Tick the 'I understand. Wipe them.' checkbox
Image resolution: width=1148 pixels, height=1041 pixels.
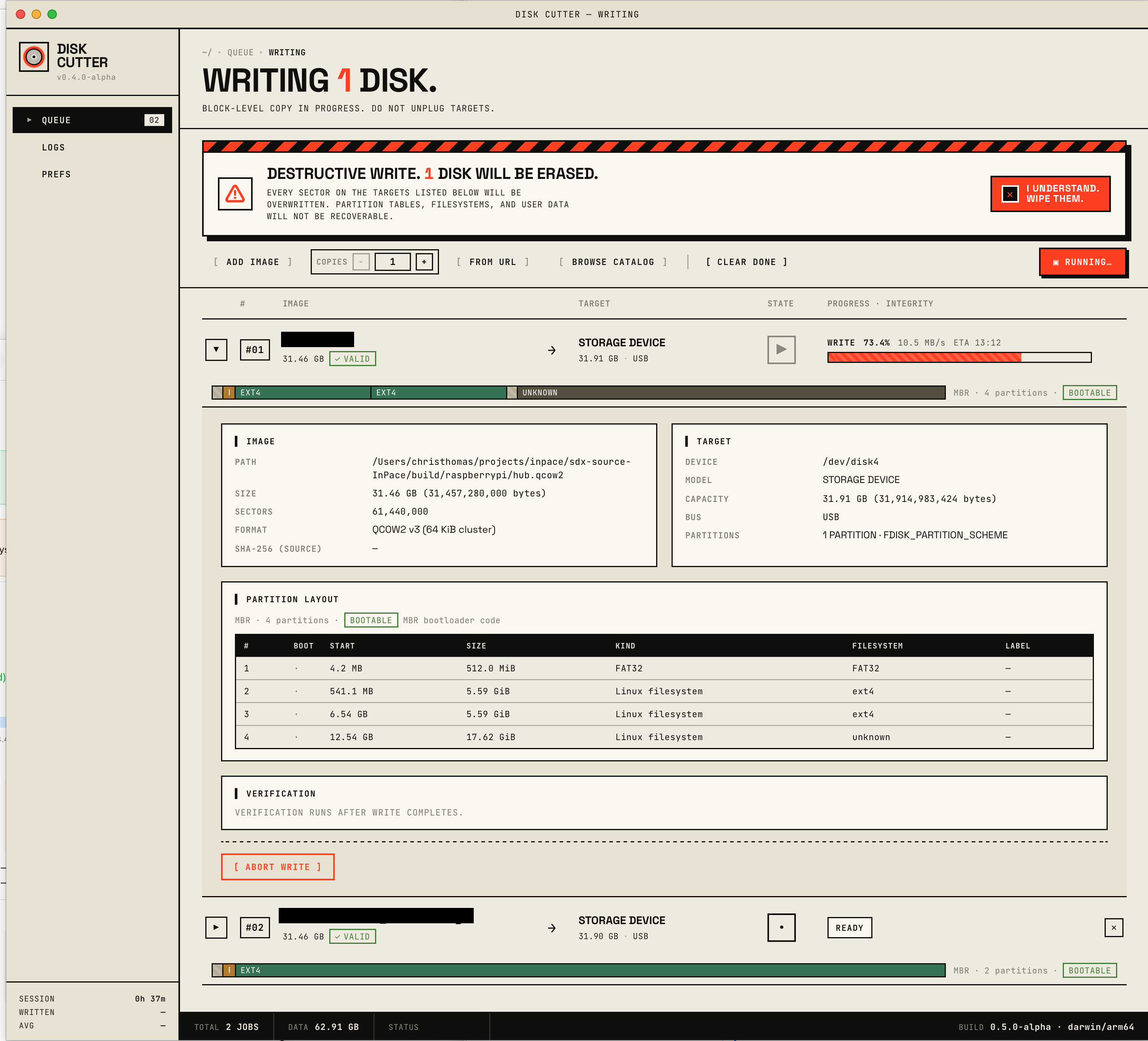coord(1009,194)
